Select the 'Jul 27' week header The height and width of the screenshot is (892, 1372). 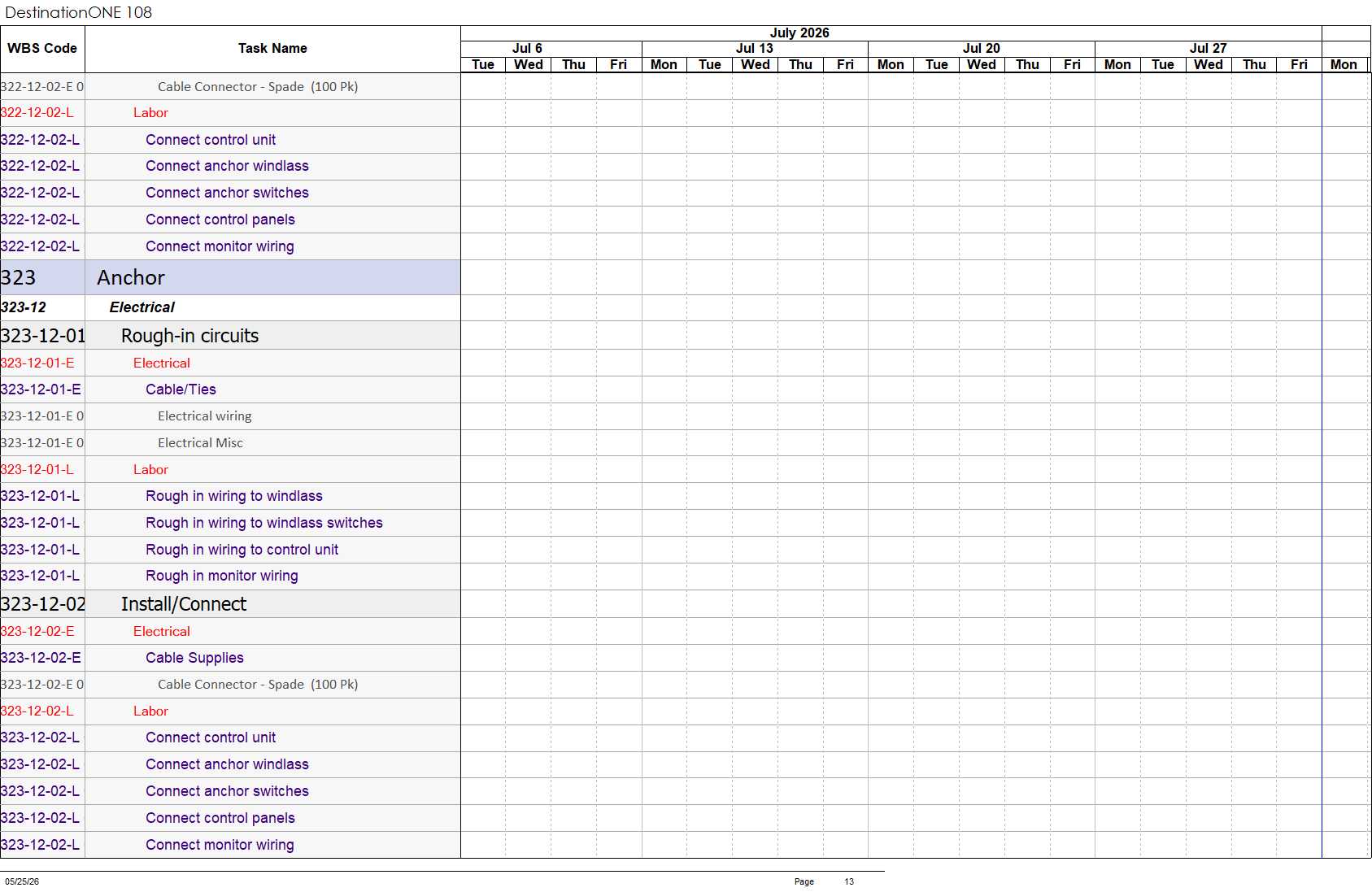click(1208, 49)
